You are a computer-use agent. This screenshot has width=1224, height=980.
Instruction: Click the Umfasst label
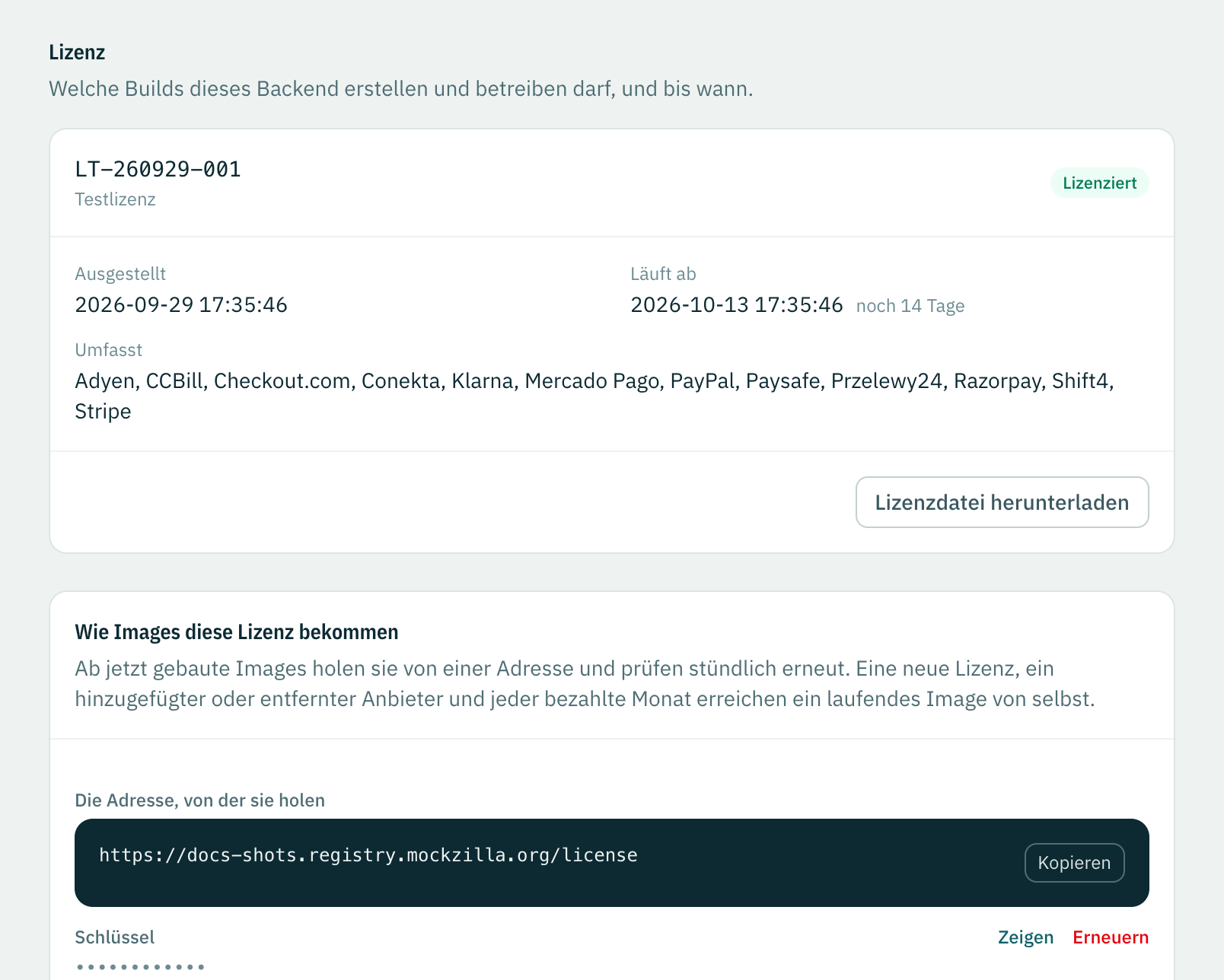[x=108, y=350]
